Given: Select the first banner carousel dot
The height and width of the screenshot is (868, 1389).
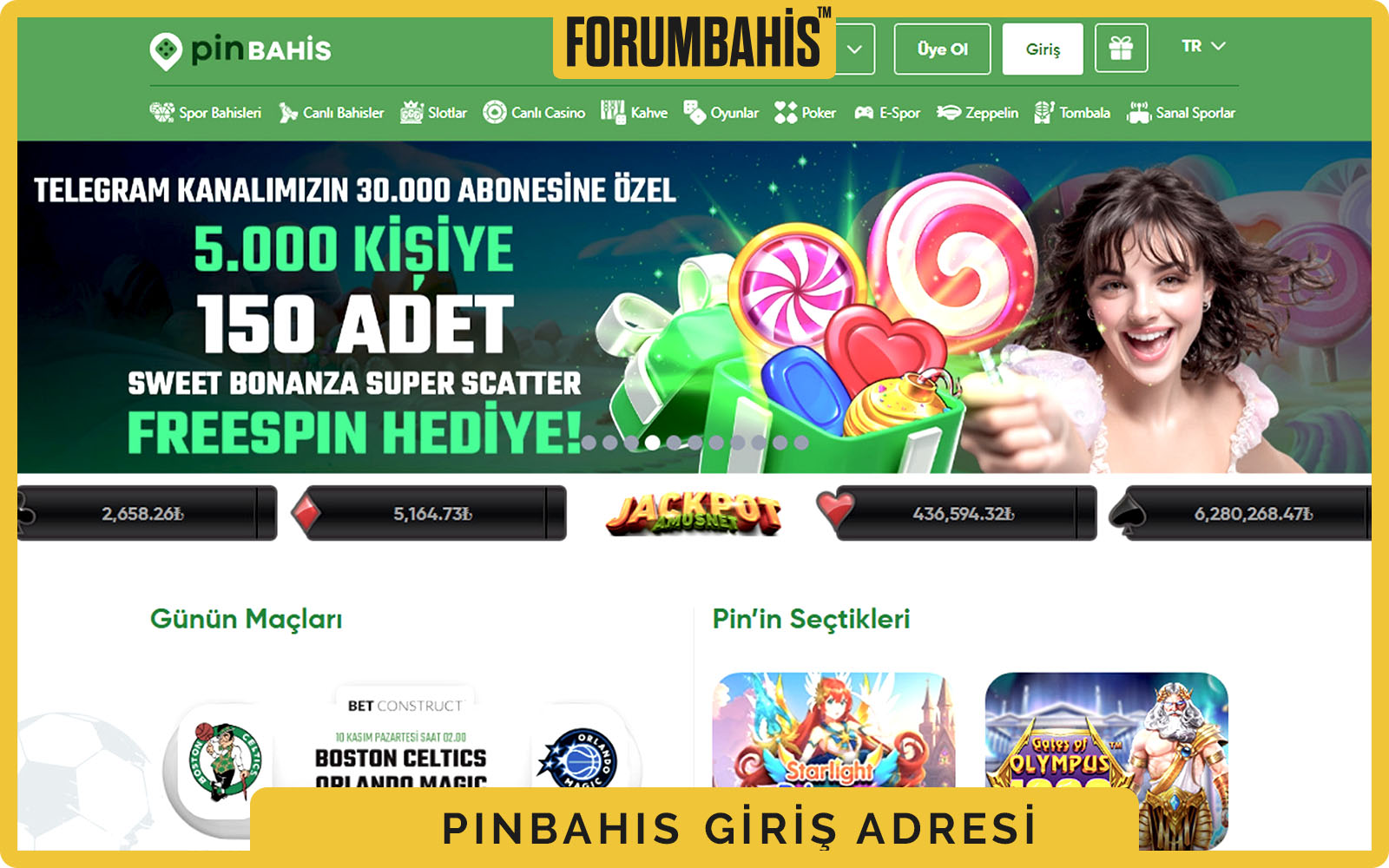Looking at the screenshot, I should pyautogui.click(x=589, y=443).
